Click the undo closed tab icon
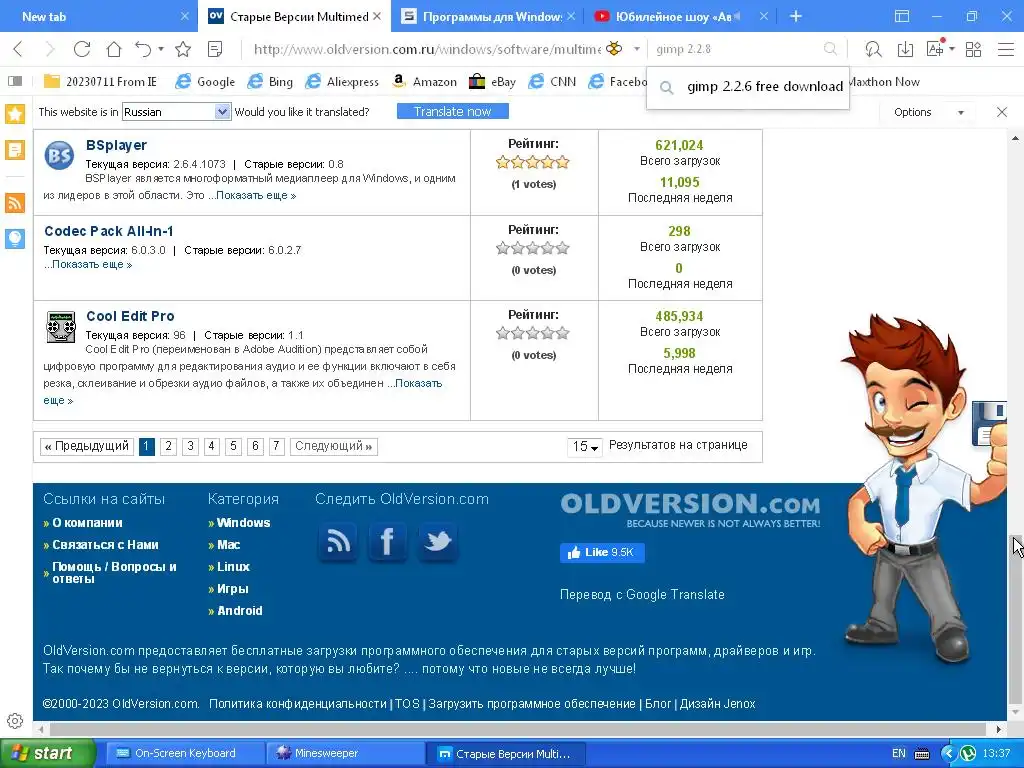This screenshot has height=768, width=1024. pos(143,49)
